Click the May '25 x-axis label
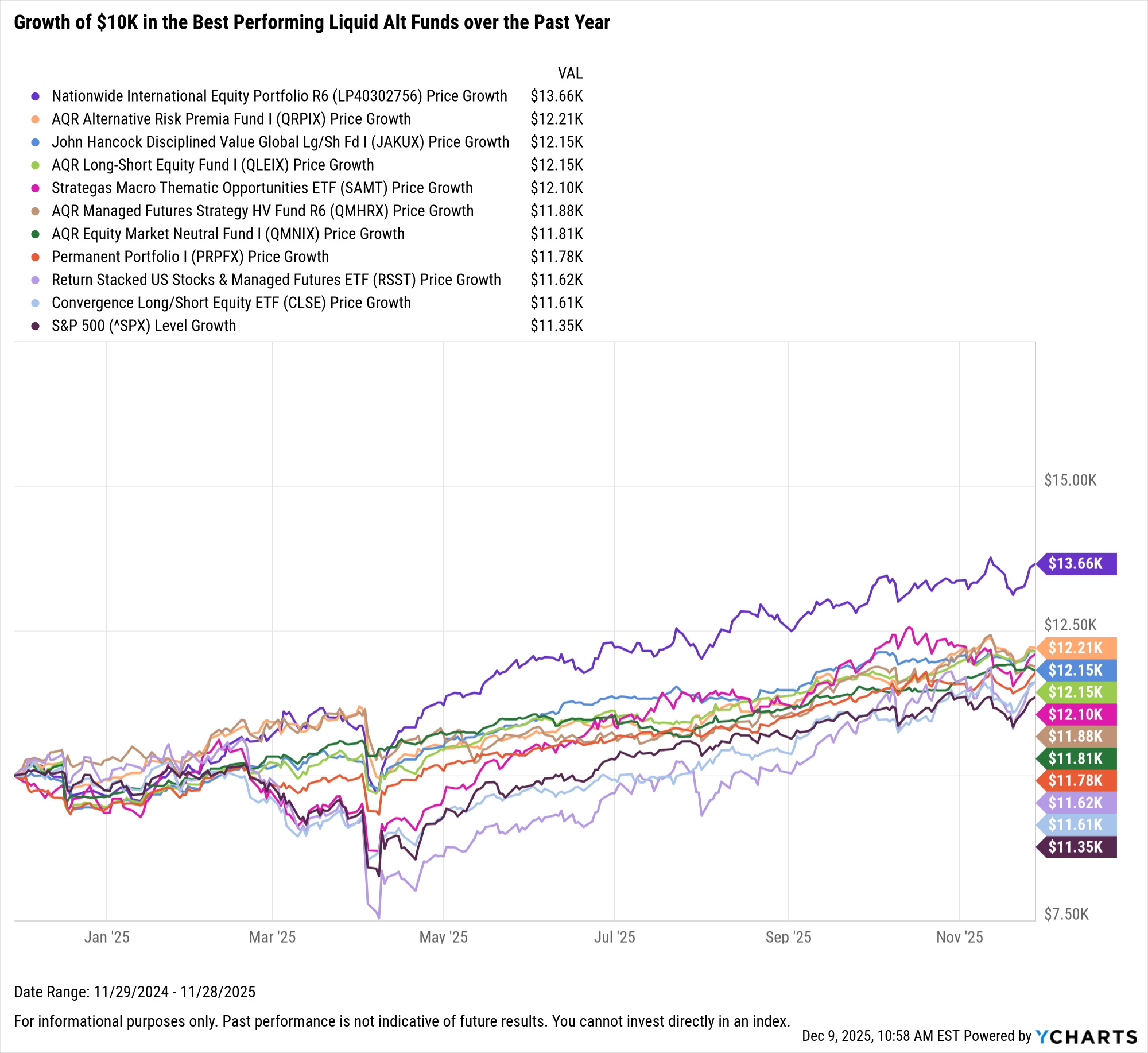The width and height of the screenshot is (1148, 1053). 443,938
